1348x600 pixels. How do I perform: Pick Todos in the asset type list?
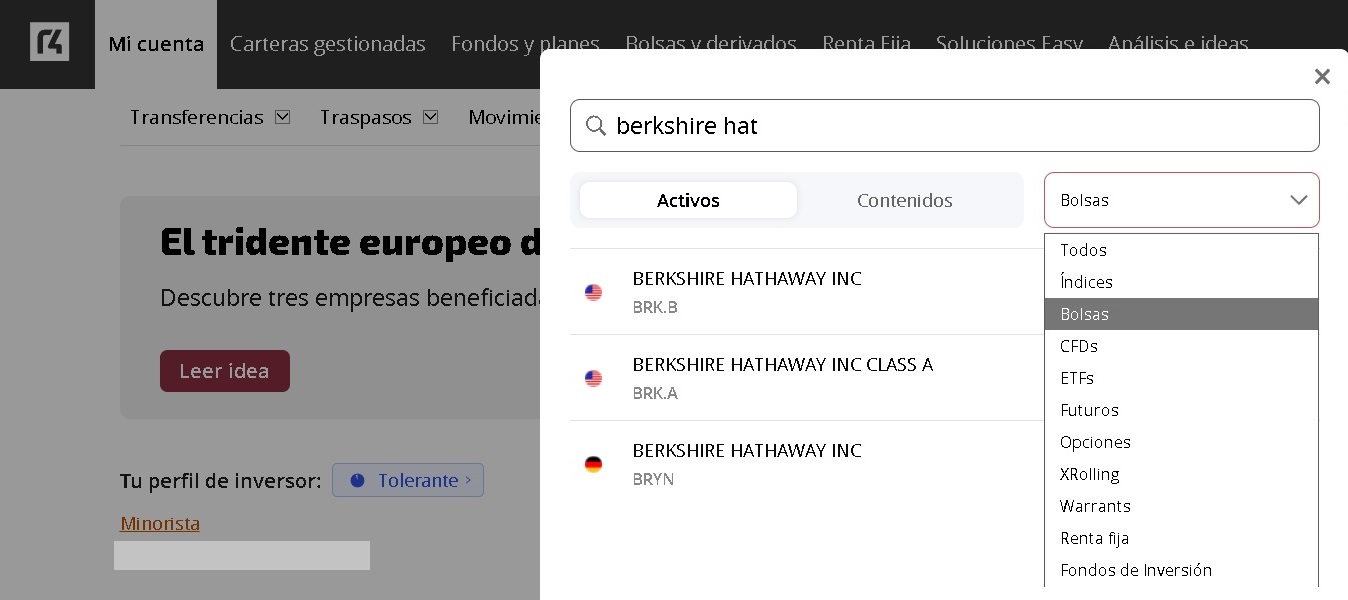click(x=1083, y=250)
